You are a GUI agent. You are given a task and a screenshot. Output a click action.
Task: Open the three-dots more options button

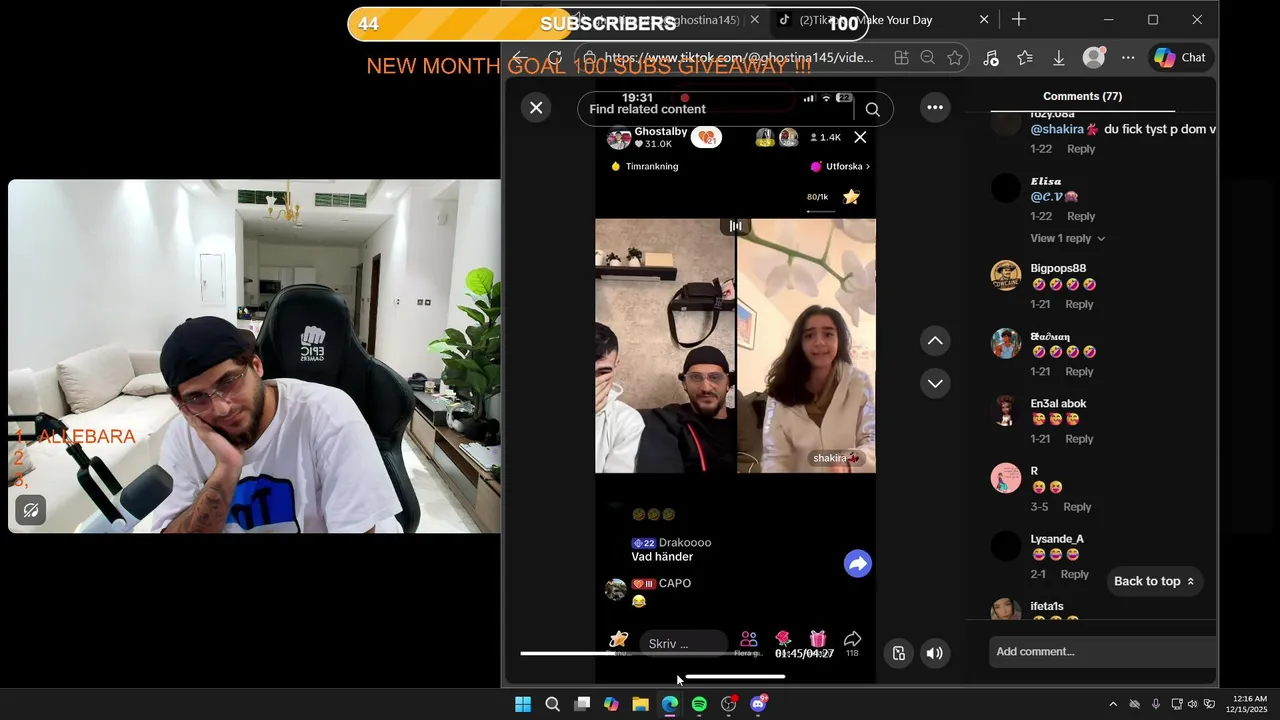click(x=935, y=108)
